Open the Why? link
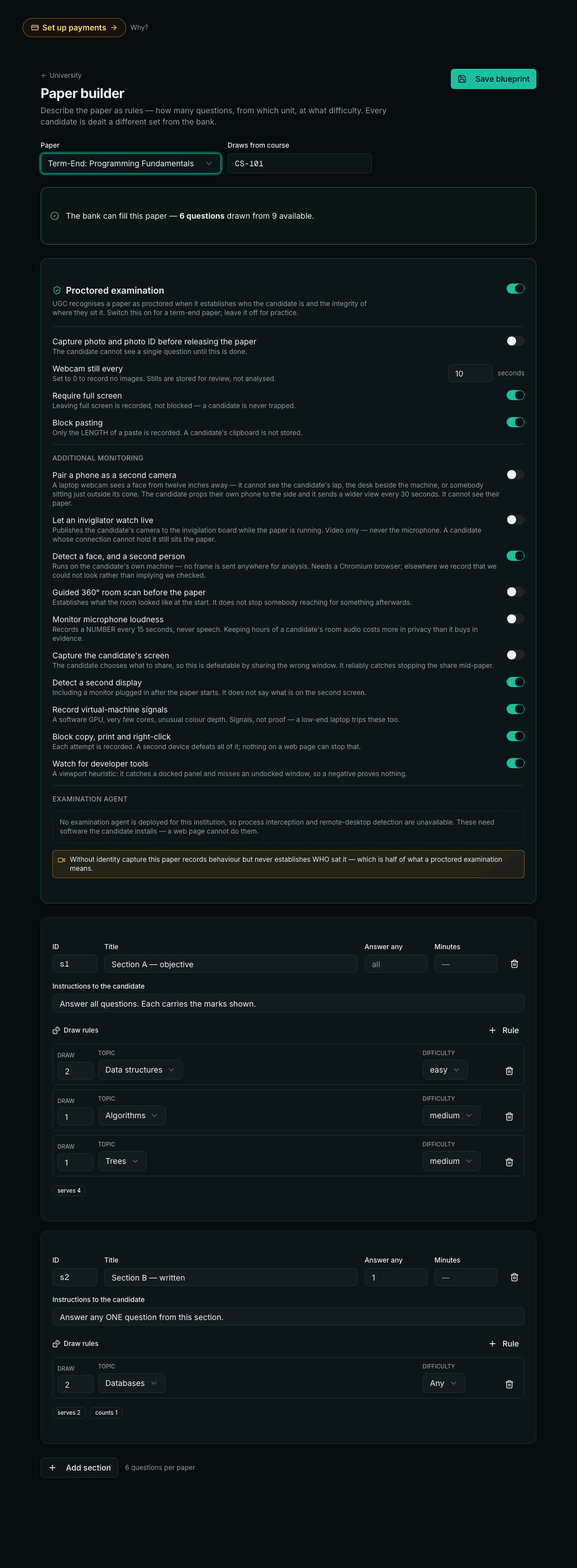The image size is (577, 1568). (x=139, y=28)
